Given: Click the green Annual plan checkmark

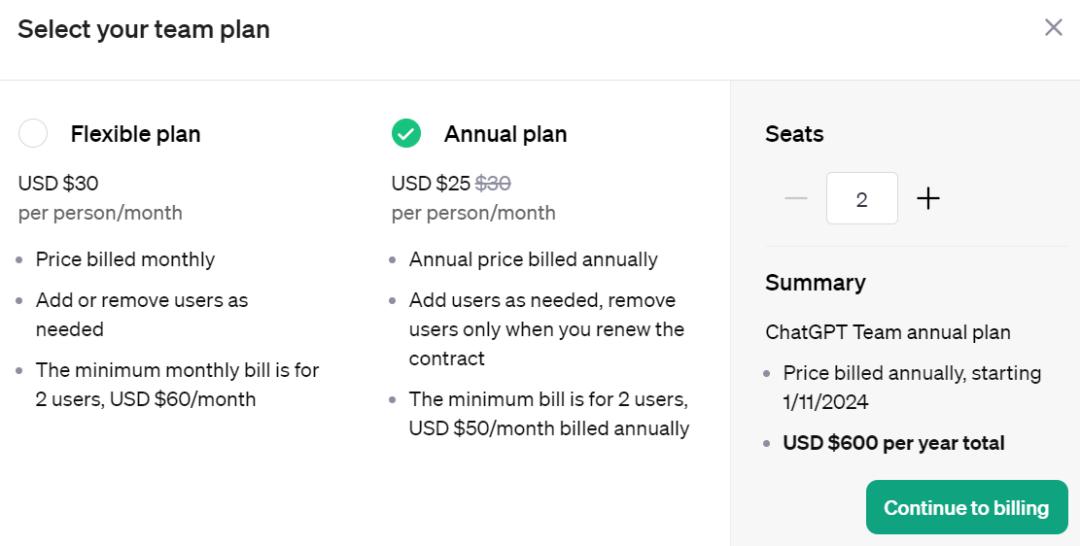Looking at the screenshot, I should point(406,133).
